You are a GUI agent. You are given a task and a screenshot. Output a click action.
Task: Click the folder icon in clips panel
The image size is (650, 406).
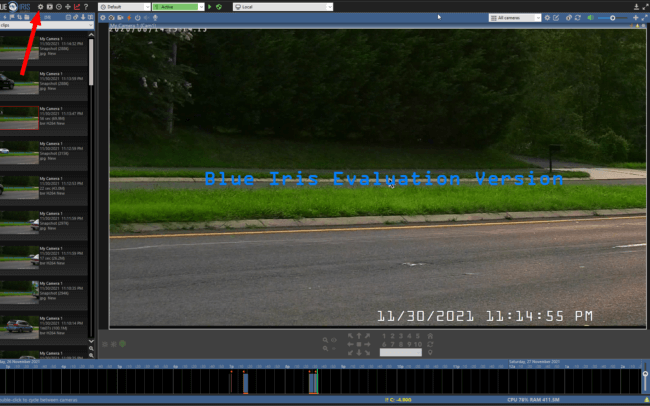coord(27,17)
